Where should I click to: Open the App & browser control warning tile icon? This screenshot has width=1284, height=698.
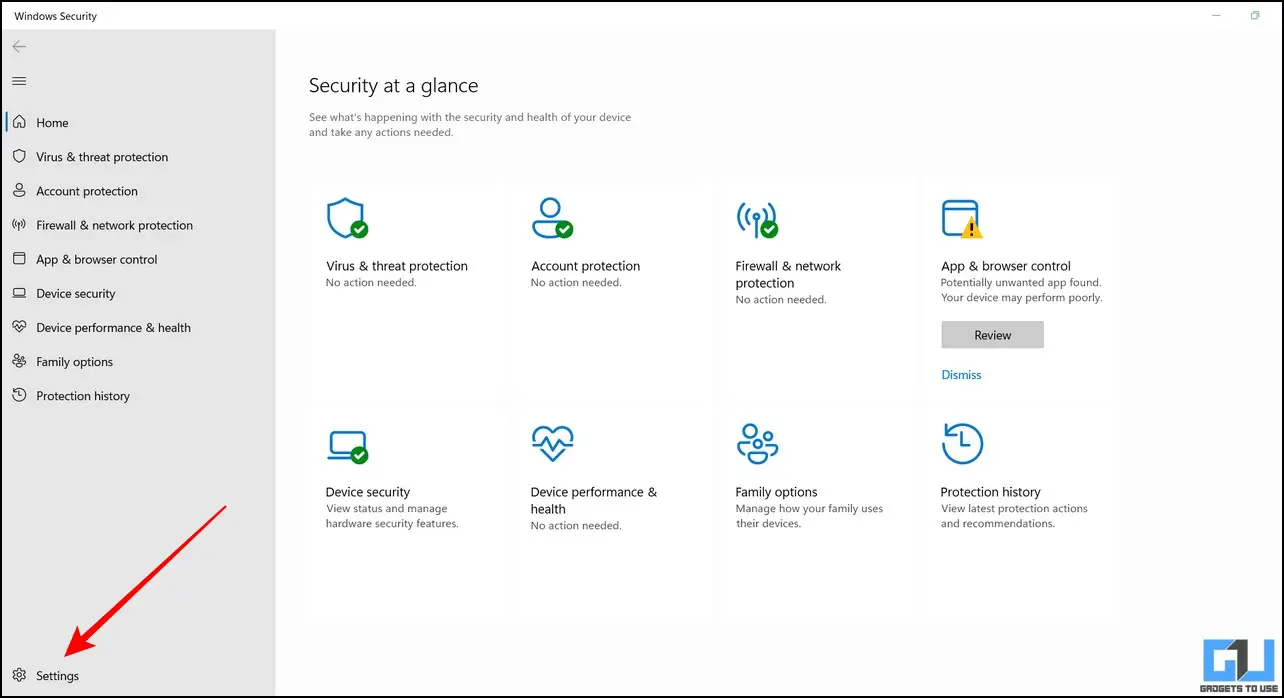tap(962, 218)
